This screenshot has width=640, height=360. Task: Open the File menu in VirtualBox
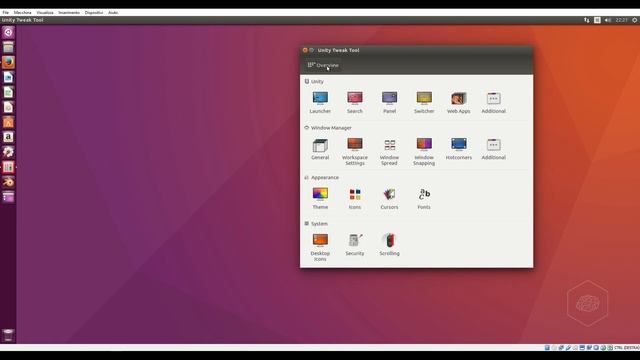click(6, 13)
